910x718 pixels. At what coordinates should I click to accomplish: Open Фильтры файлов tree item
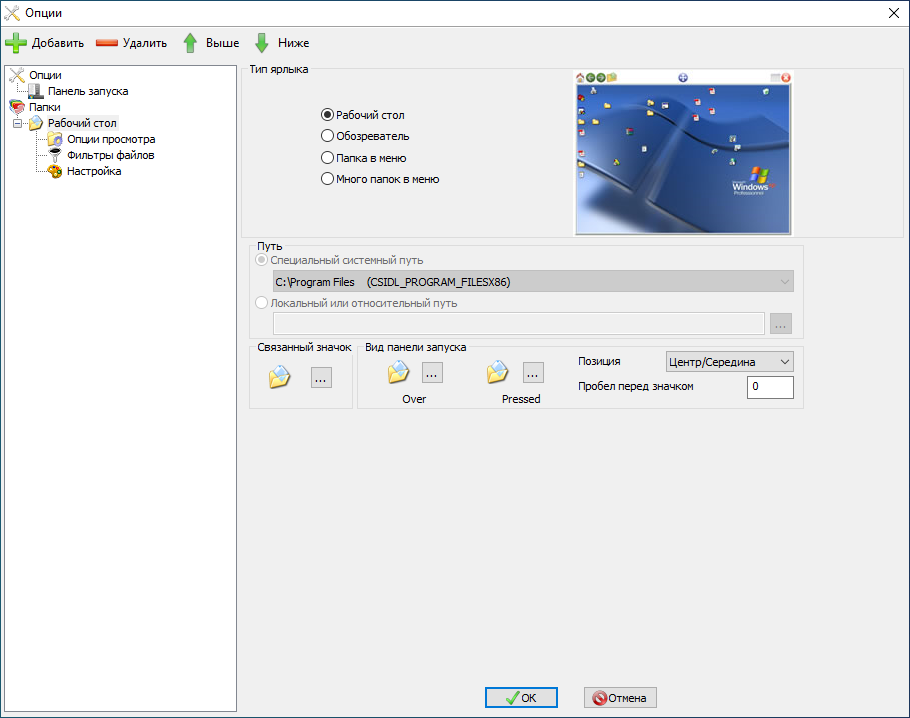(110, 155)
